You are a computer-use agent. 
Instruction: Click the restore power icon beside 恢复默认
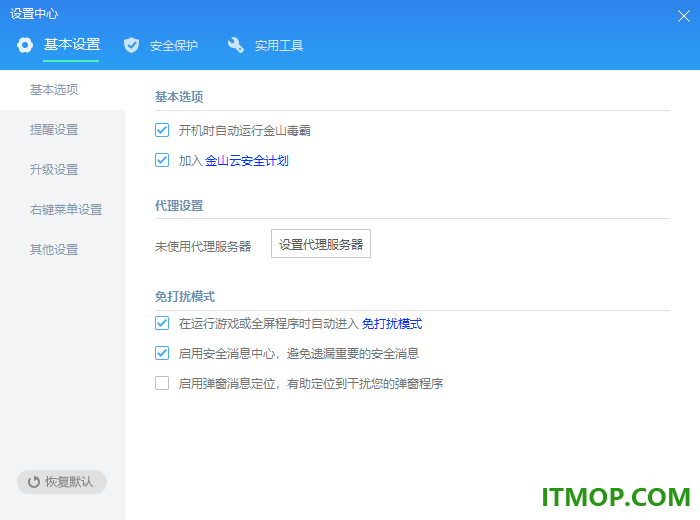(x=34, y=482)
